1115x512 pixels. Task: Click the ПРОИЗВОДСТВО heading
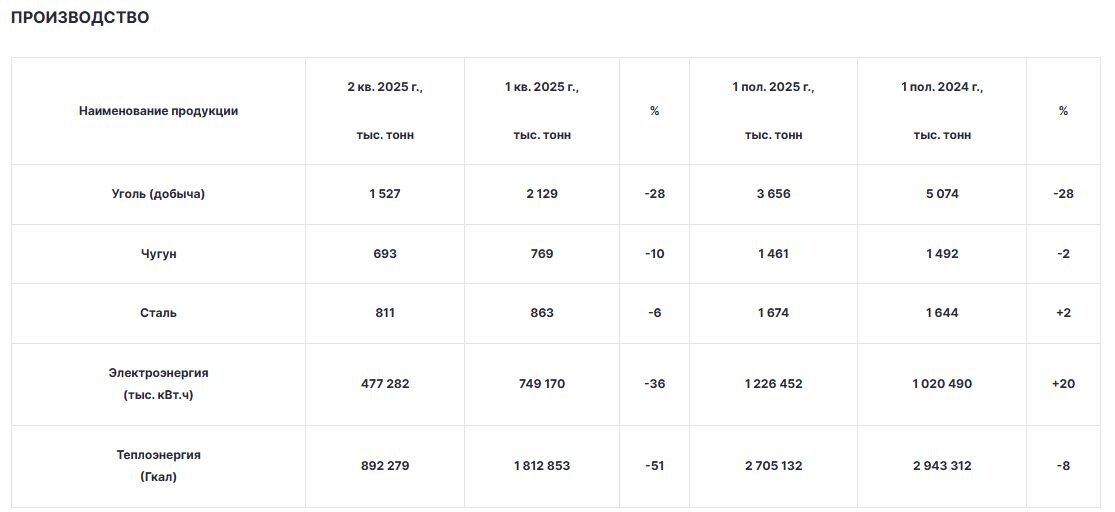(80, 18)
